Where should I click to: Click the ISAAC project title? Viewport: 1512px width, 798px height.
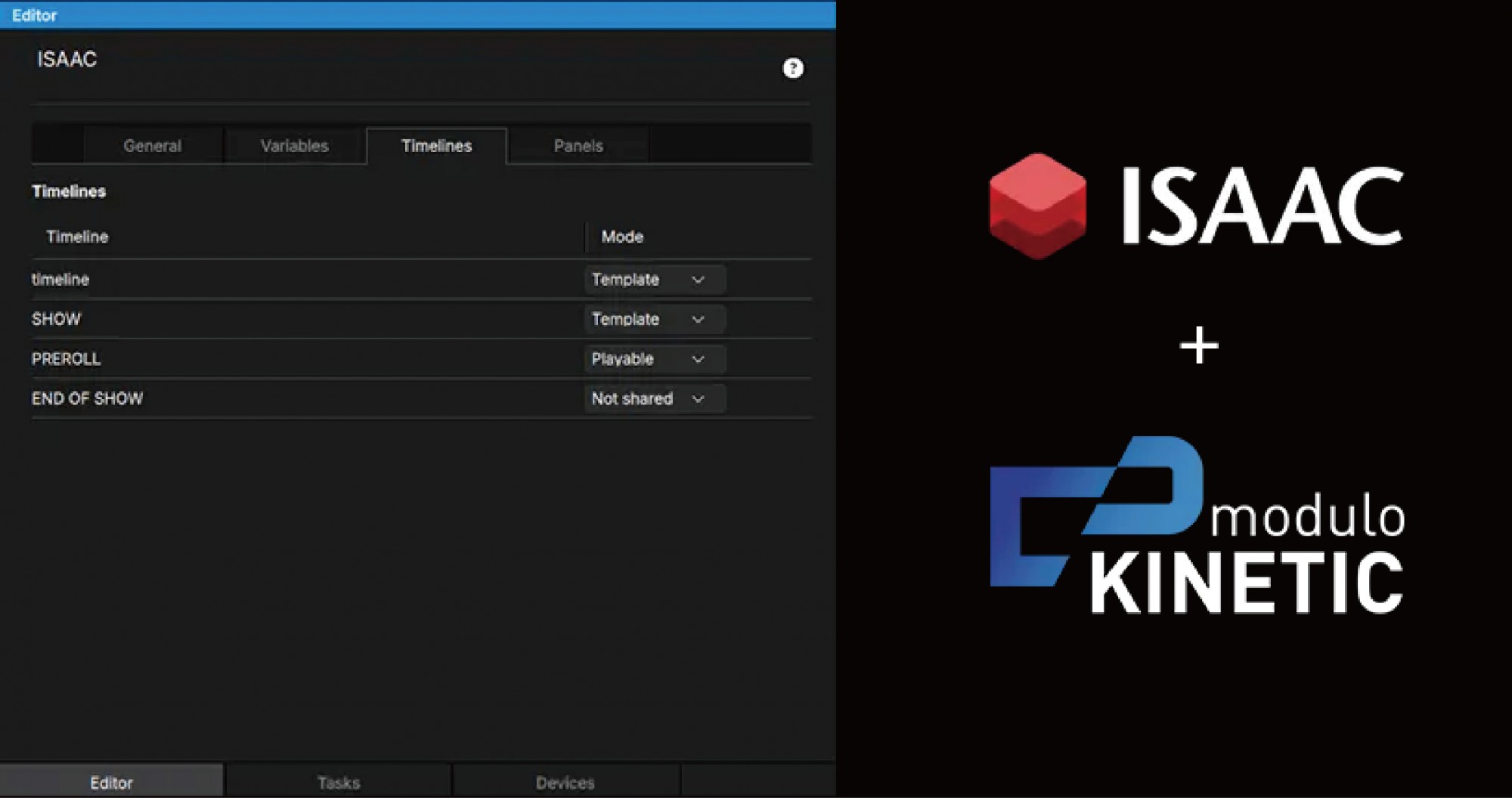pos(67,59)
